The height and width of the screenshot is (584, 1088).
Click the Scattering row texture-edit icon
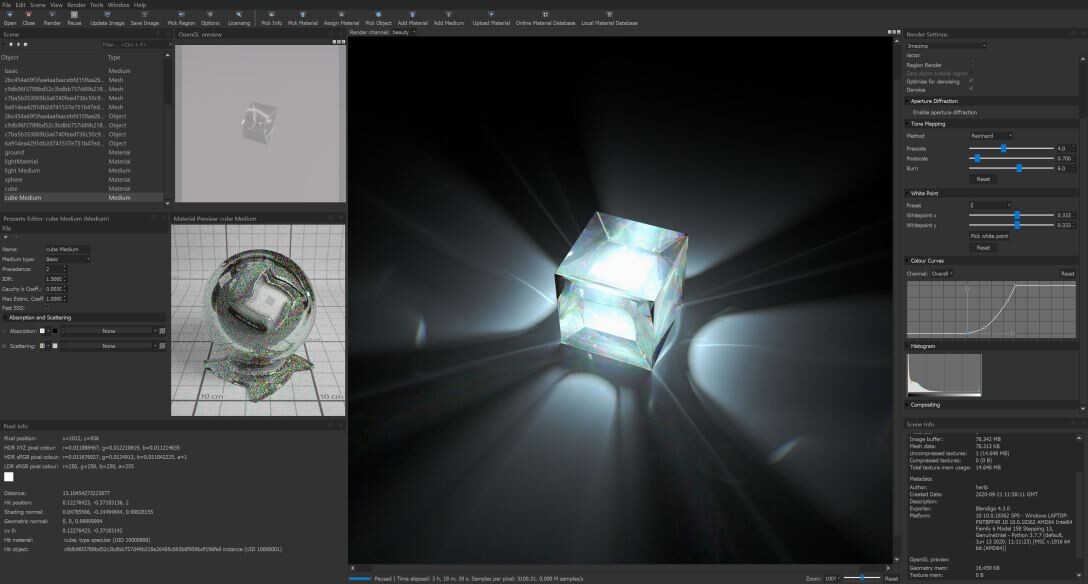coord(162,345)
